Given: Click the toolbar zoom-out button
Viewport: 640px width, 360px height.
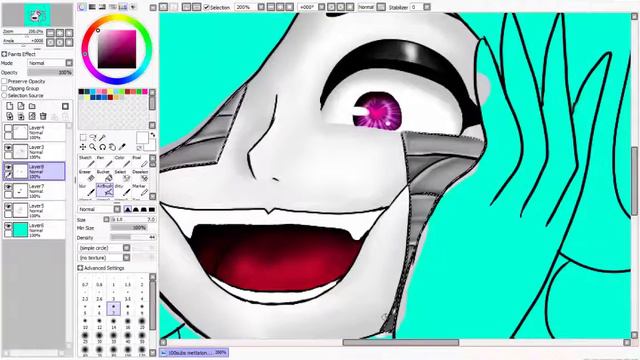Looking at the screenshot, I should pos(271,7).
